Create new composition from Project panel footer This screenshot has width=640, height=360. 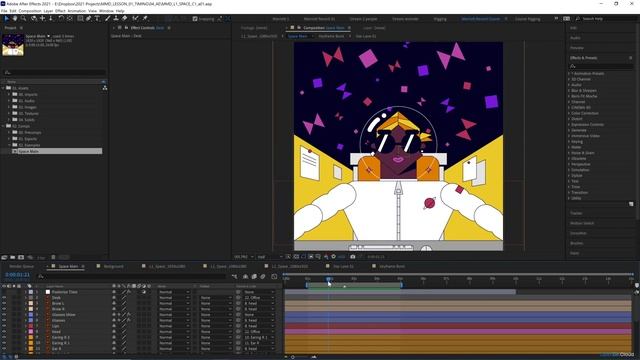pyautogui.click(x=21, y=258)
